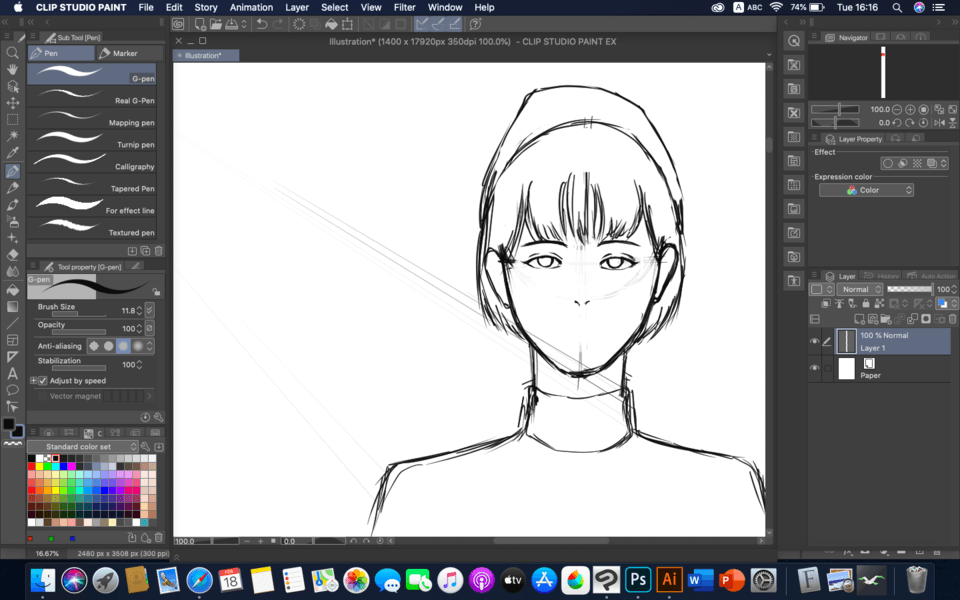Select the Zoom magnifier tool

coord(13,52)
